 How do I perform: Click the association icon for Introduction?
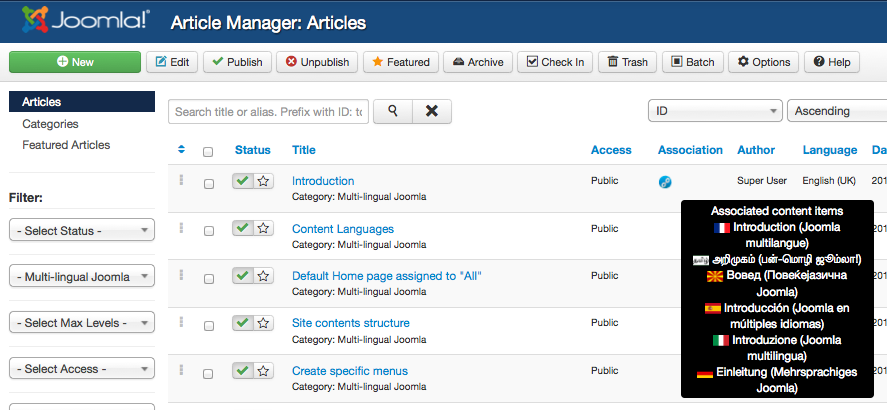coord(665,182)
